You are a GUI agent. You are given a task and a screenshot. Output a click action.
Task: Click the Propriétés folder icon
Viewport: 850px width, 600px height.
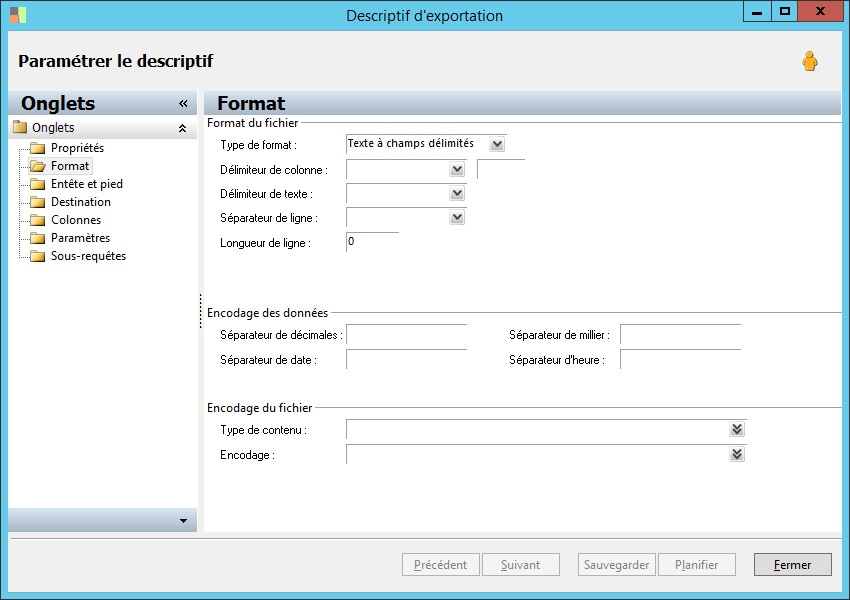(37, 148)
